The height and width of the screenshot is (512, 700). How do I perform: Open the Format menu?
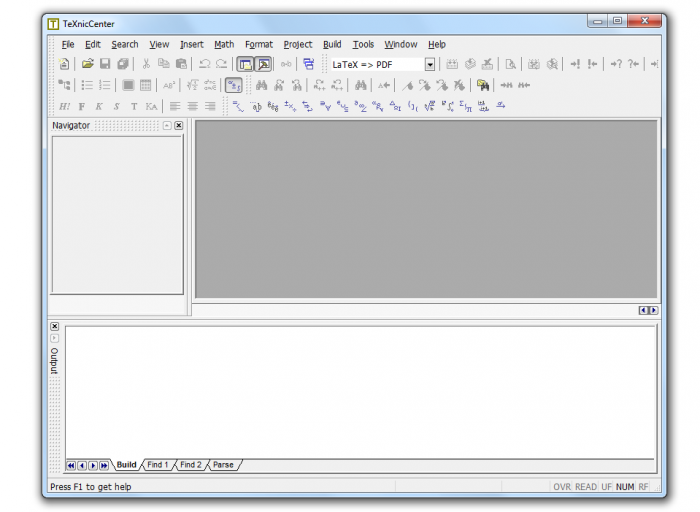(x=259, y=44)
